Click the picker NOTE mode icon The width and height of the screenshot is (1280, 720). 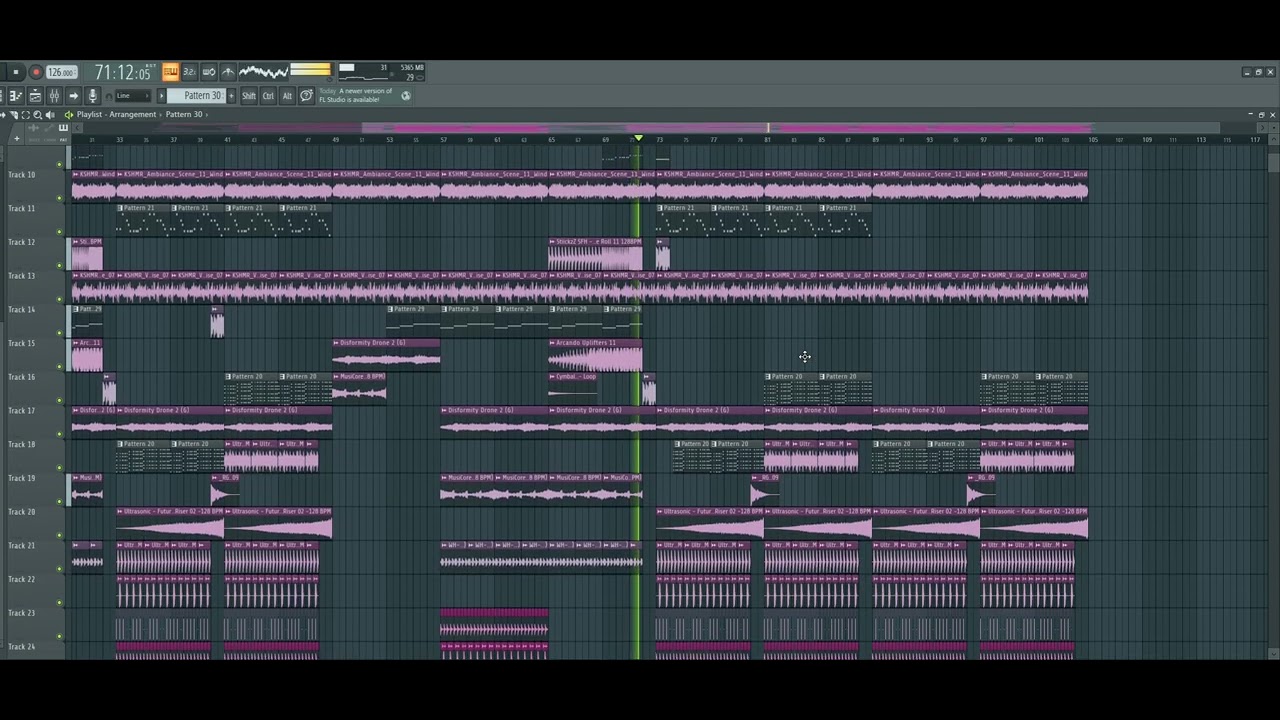coord(34,128)
